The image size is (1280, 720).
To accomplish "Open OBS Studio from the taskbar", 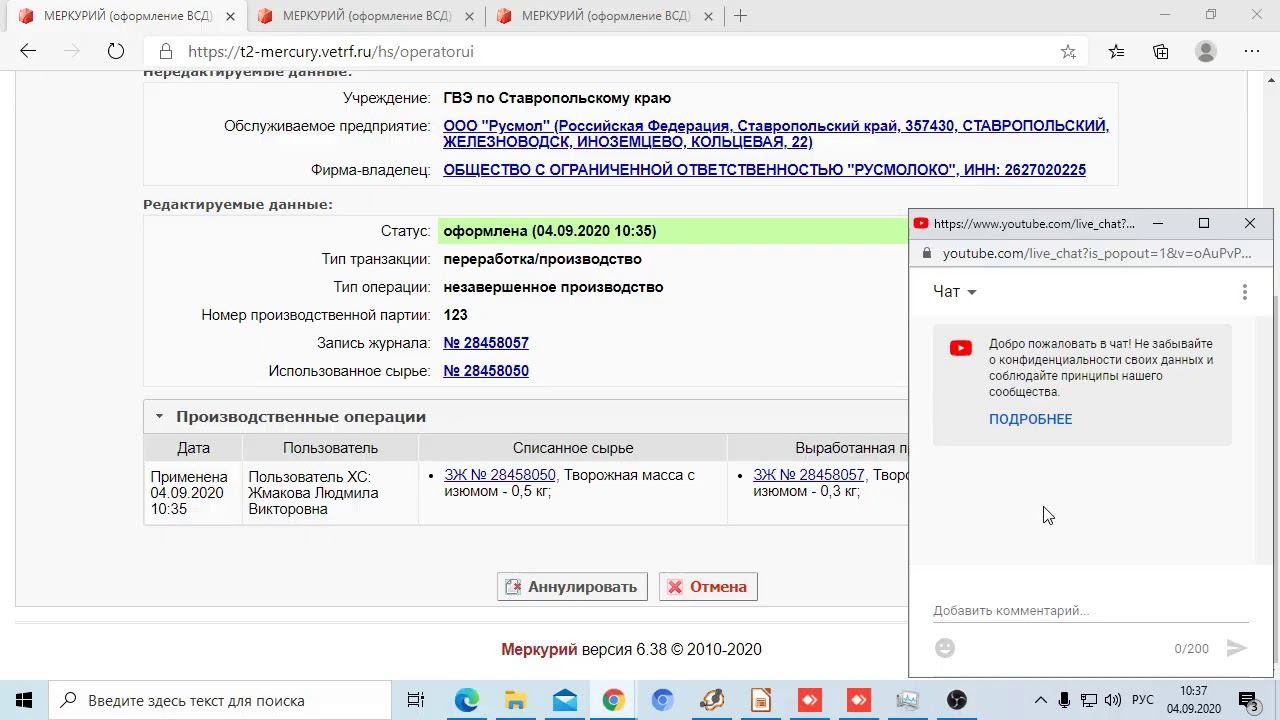I will click(x=957, y=700).
